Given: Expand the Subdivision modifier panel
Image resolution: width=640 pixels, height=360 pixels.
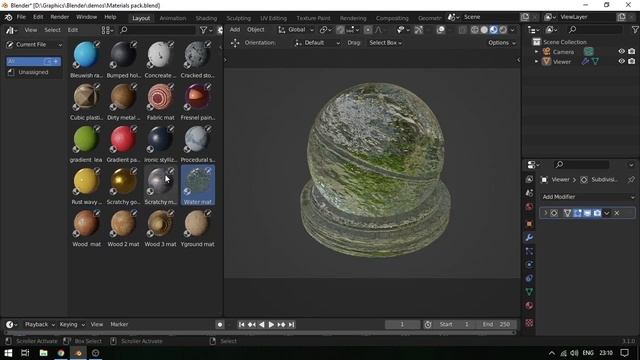Looking at the screenshot, I should 546,213.
